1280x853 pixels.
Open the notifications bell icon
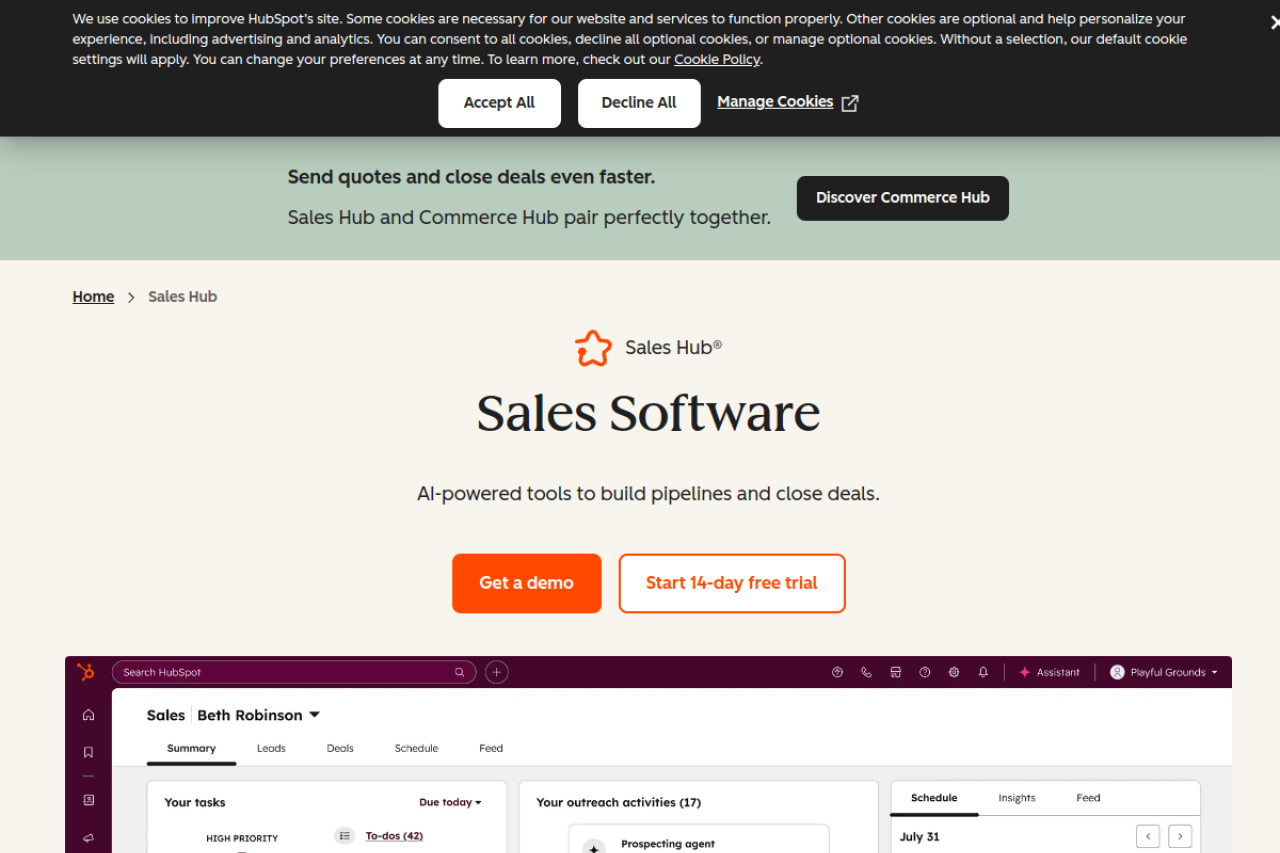[x=983, y=672]
